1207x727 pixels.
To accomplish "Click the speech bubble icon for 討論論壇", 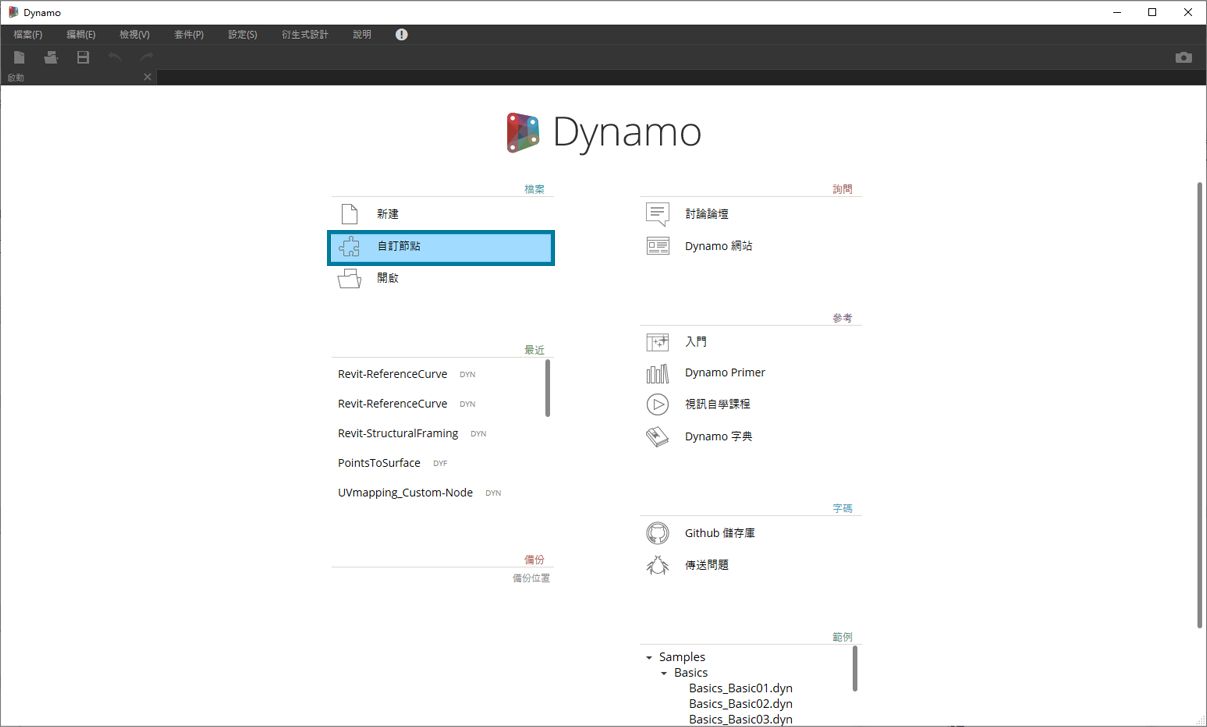I will click(x=657, y=214).
